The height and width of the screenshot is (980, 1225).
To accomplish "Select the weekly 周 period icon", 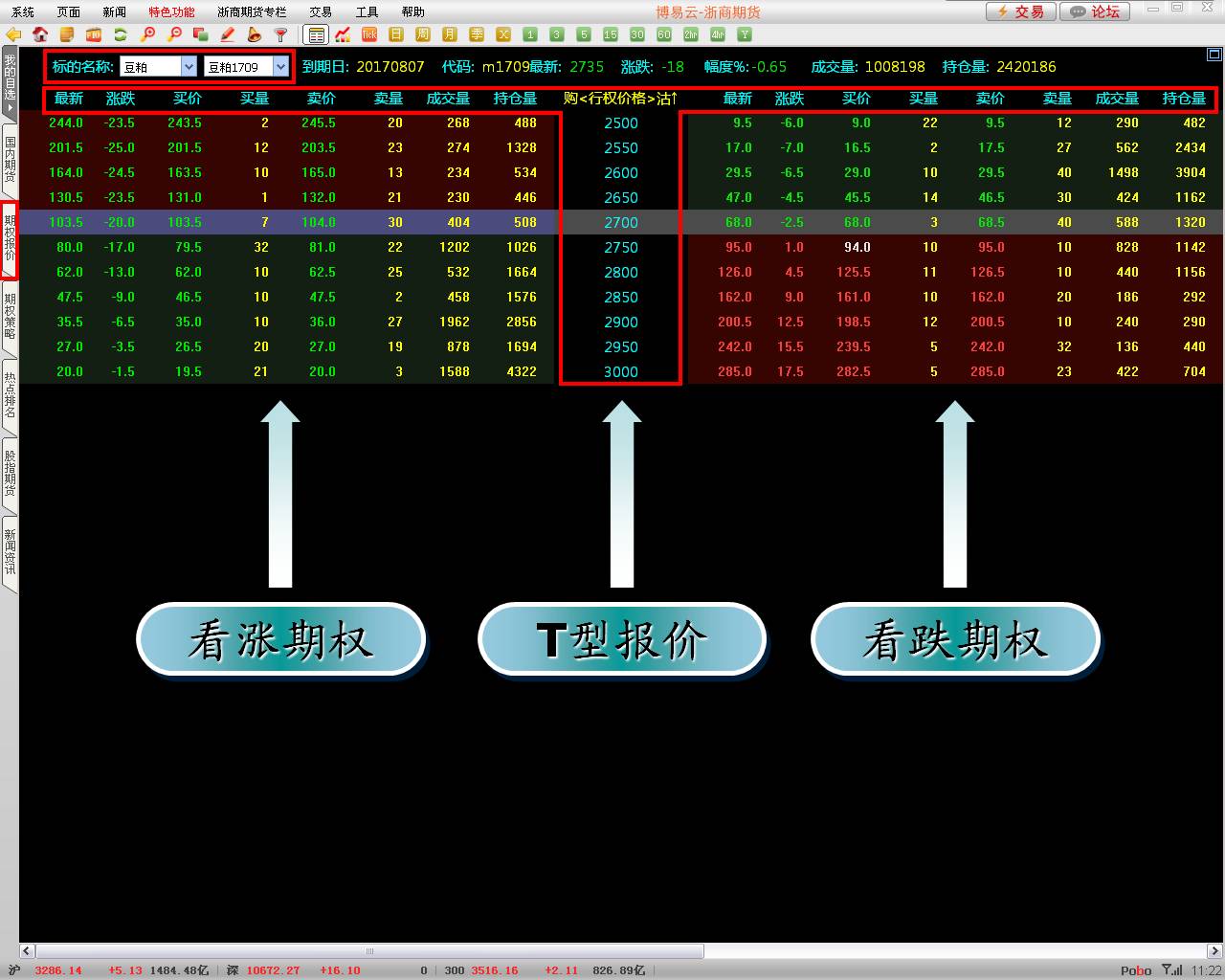I will [x=423, y=34].
